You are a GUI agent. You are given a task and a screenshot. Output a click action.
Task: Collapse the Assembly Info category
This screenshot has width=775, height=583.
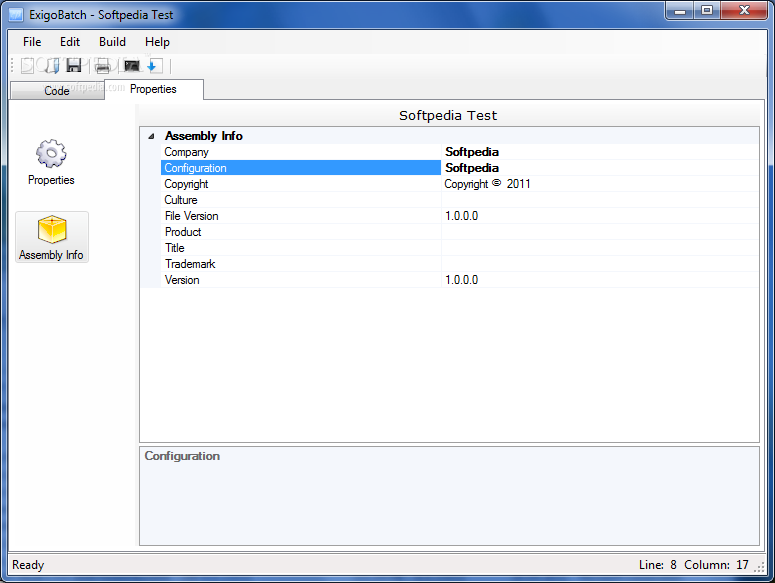152,136
